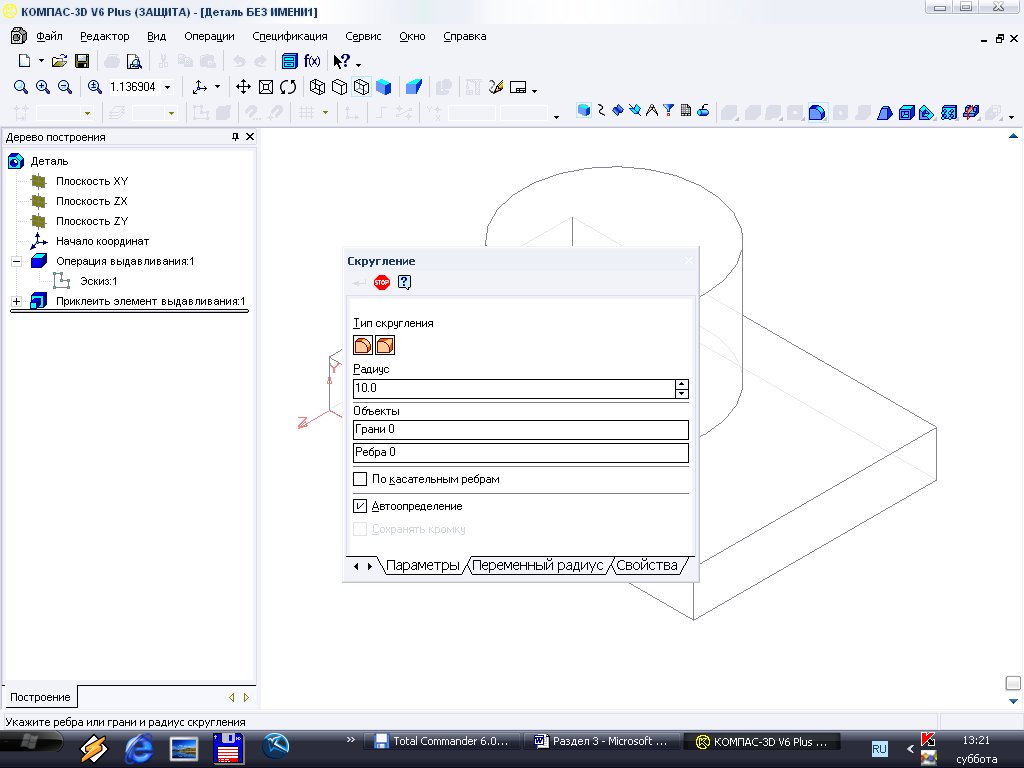The image size is (1024, 768).
Task: Select the Spatial Curves toolbar icon
Action: [x=601, y=110]
